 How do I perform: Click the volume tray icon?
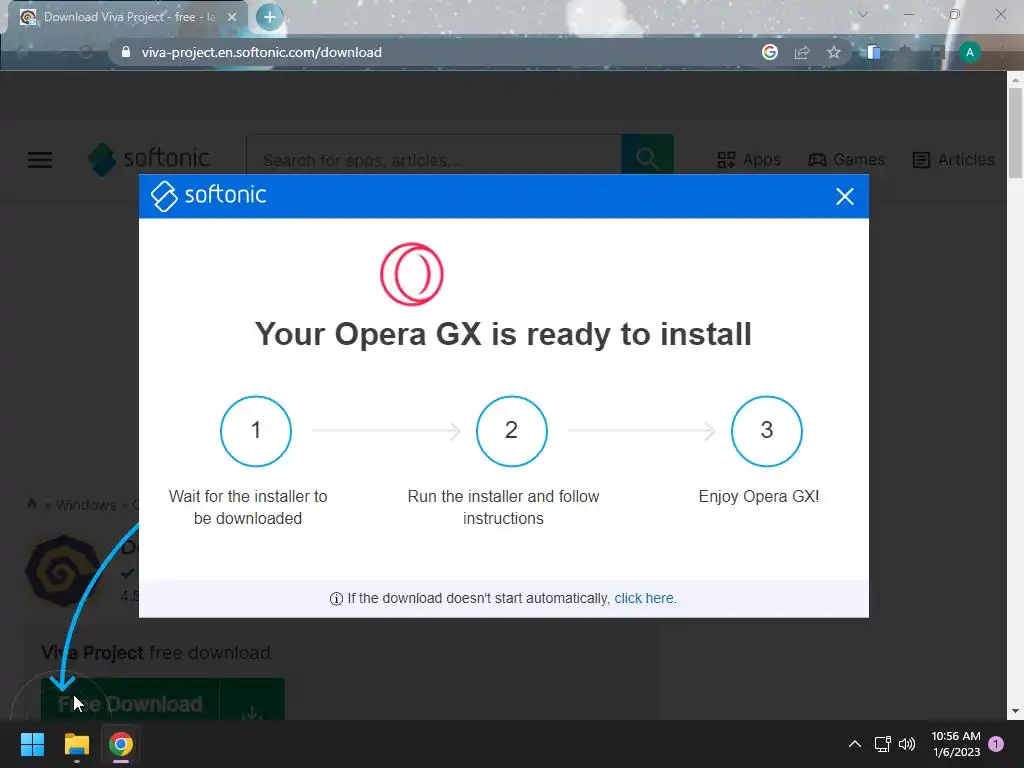tap(907, 744)
